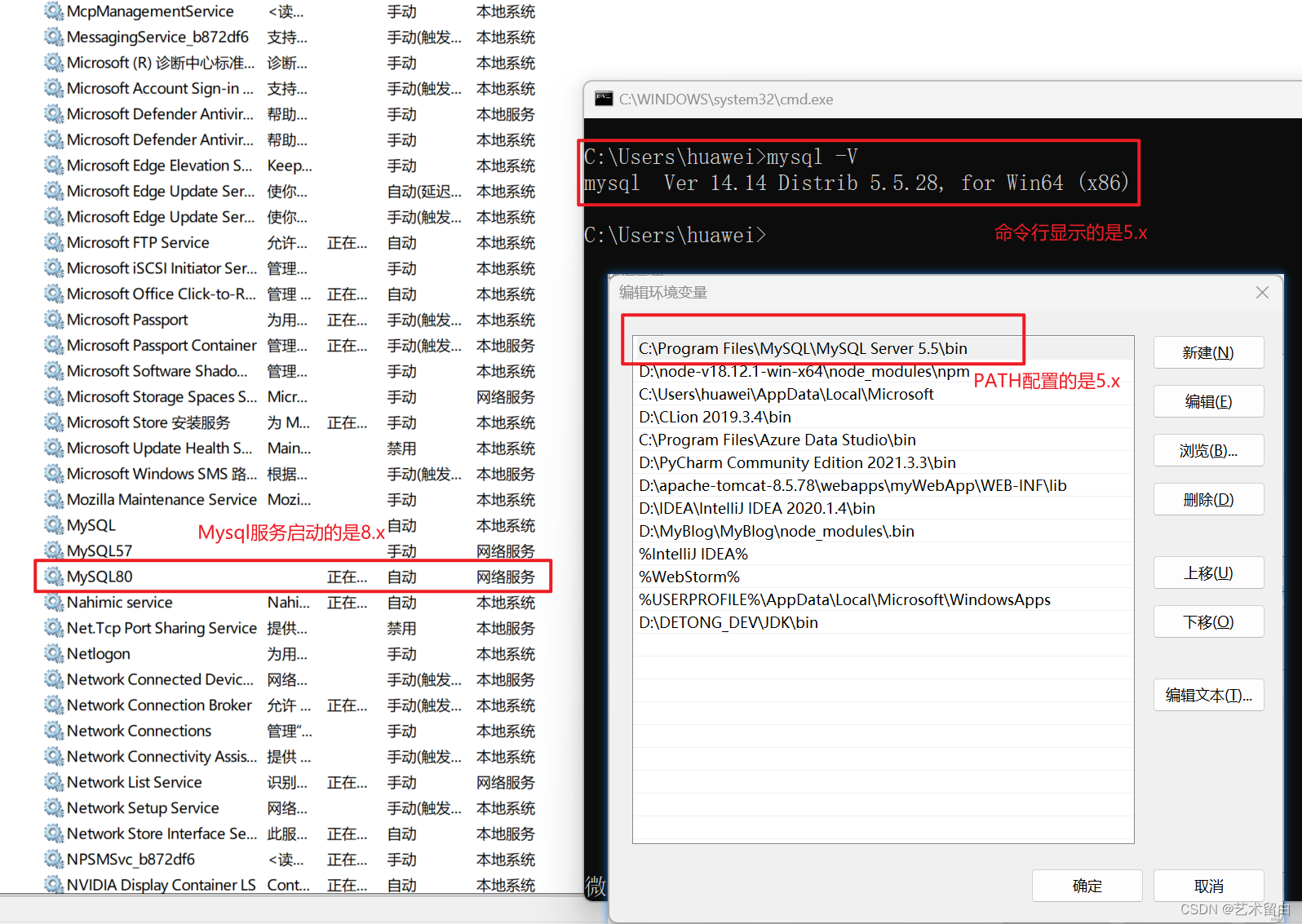
Task: Select the PyCharm Community Edition path entry
Action: tap(883, 462)
